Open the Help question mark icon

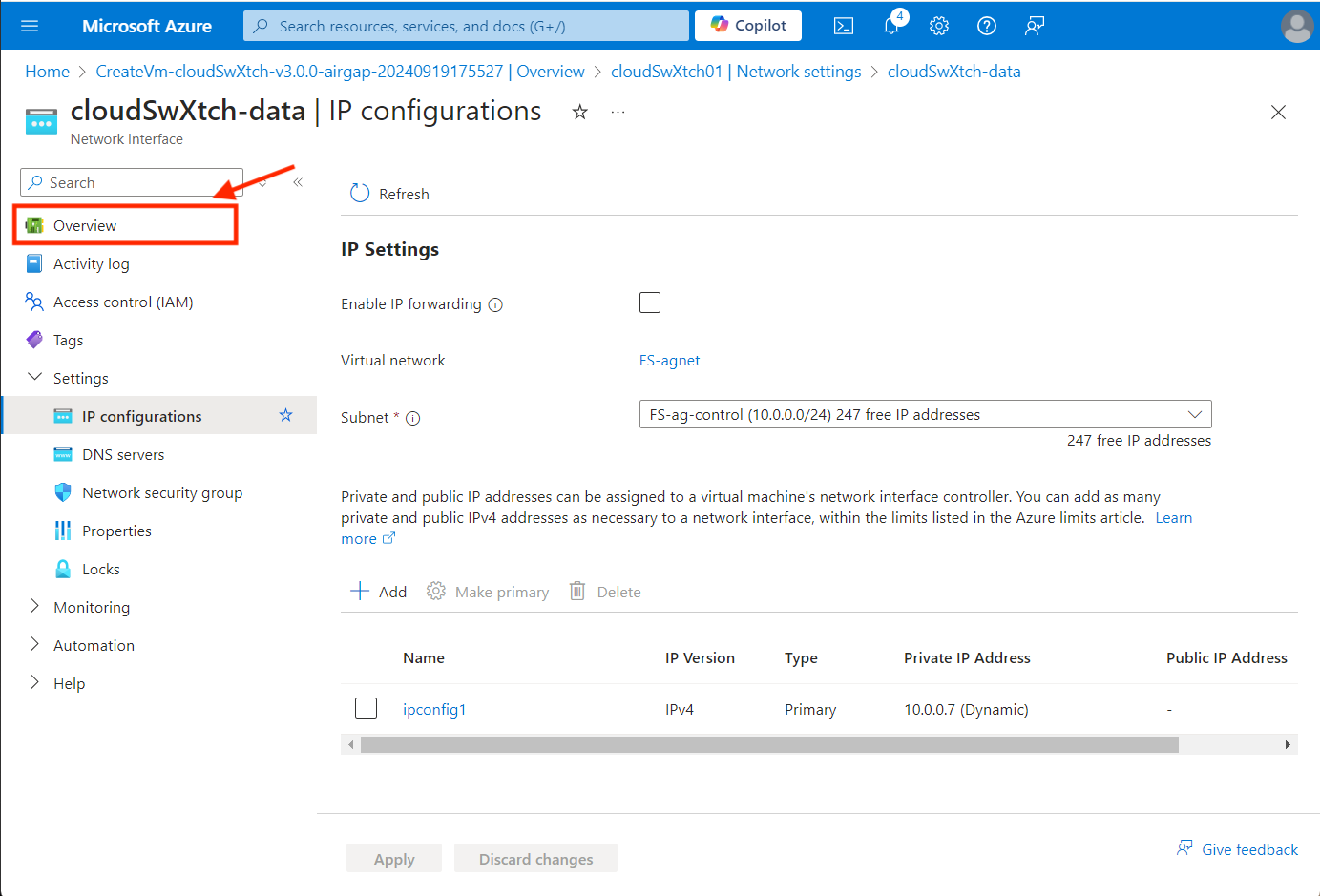pyautogui.click(x=987, y=26)
